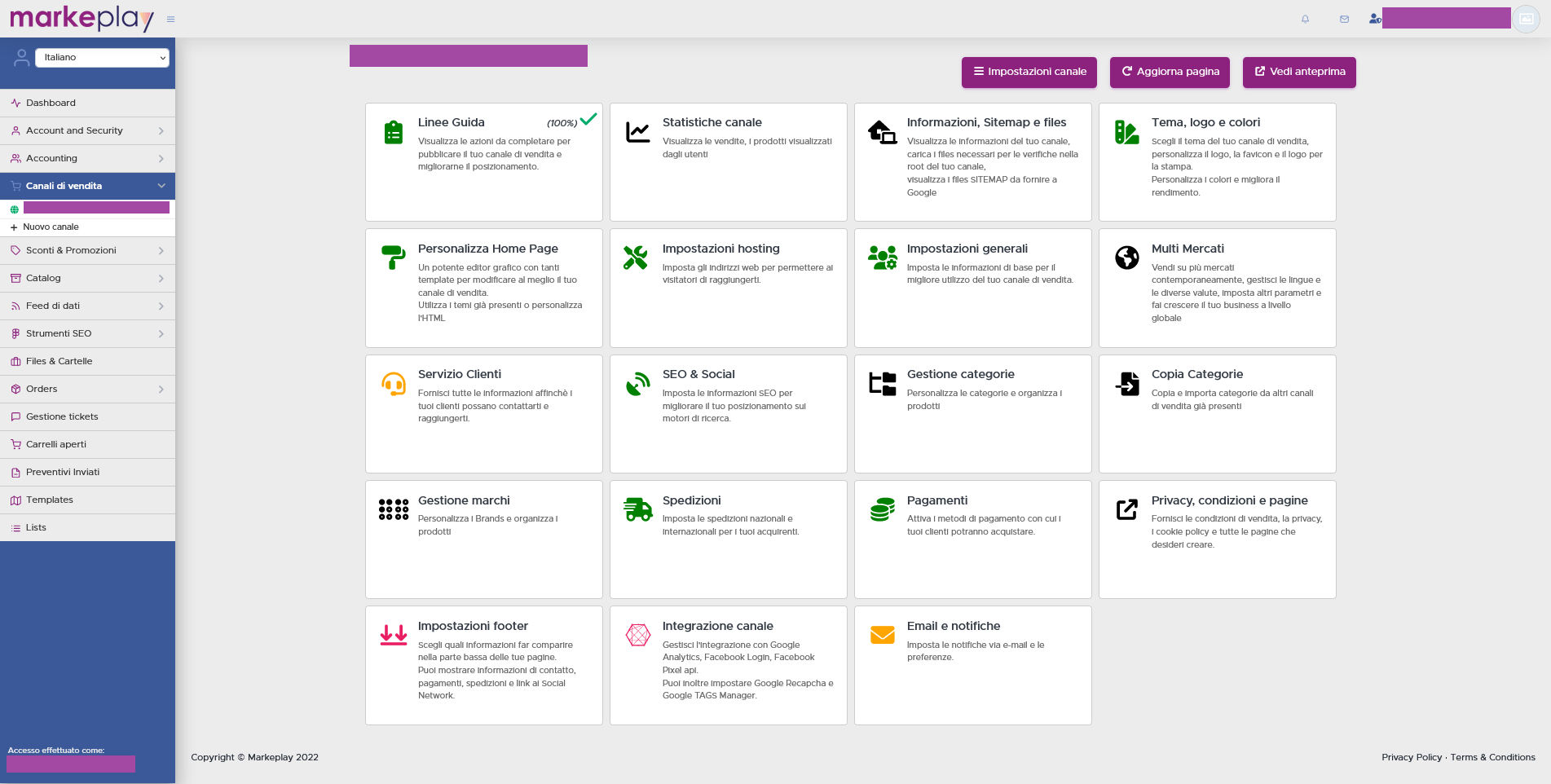The image size is (1551, 784).
Task: Click the notifications bell icon
Action: tap(1305, 19)
